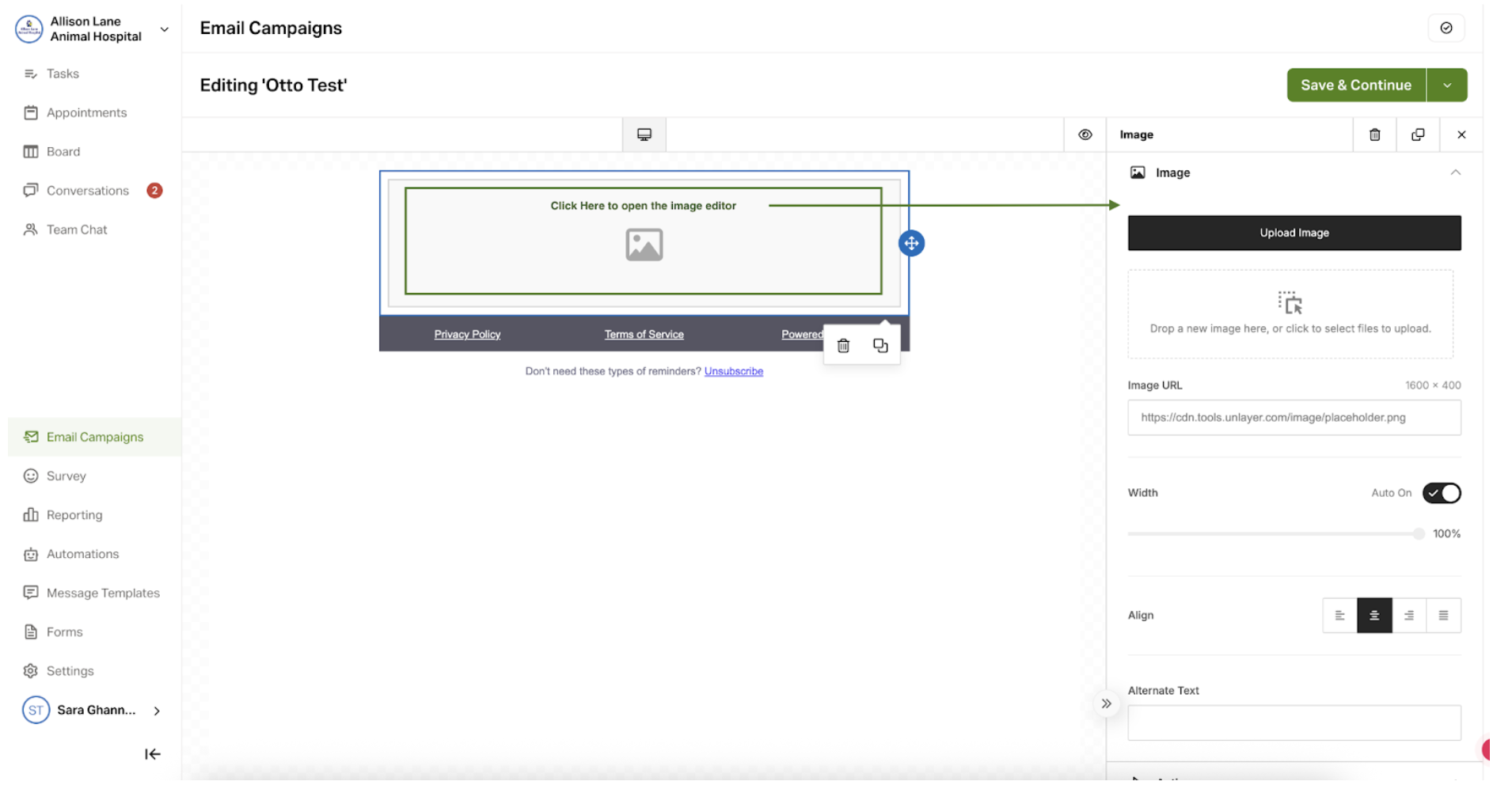The height and width of the screenshot is (785, 1512).
Task: Click the blue drag handle on image block
Action: [911, 243]
